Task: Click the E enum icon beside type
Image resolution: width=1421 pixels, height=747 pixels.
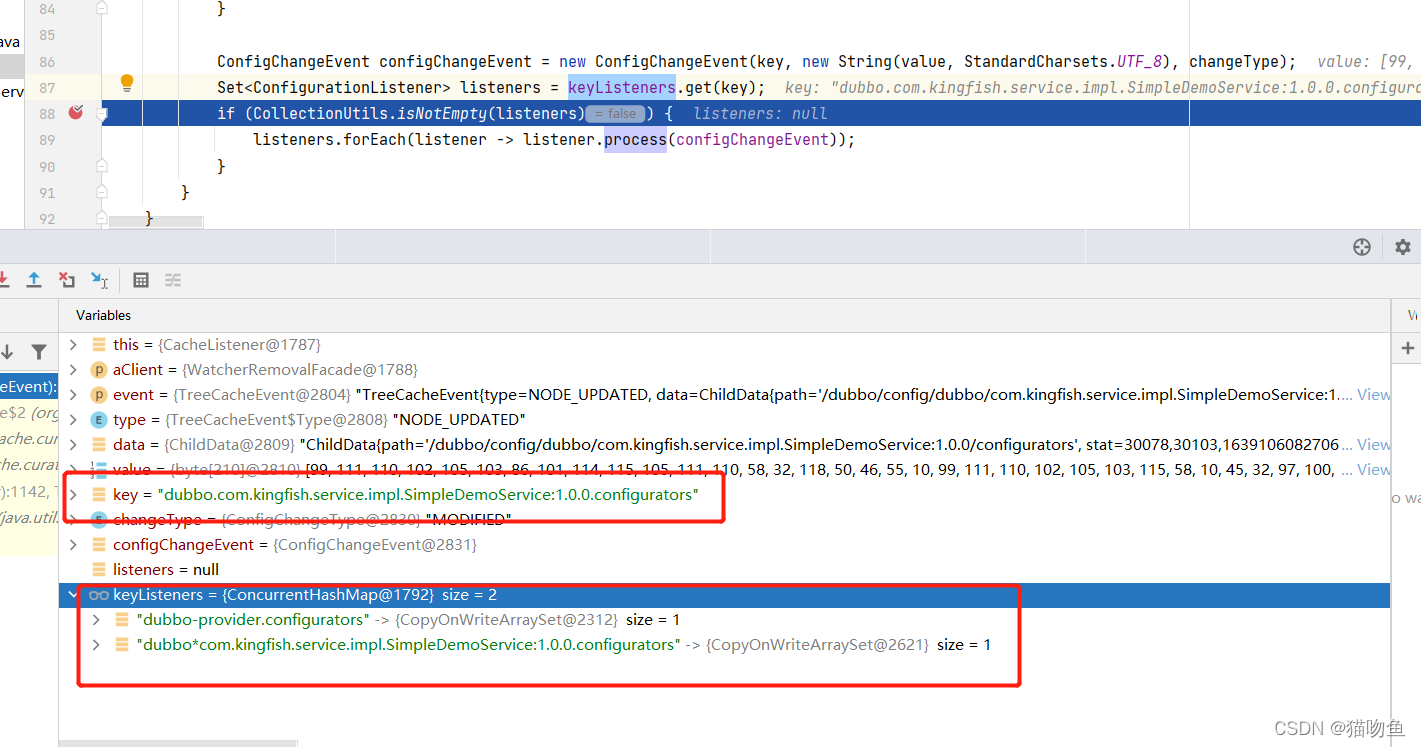Action: 98,420
